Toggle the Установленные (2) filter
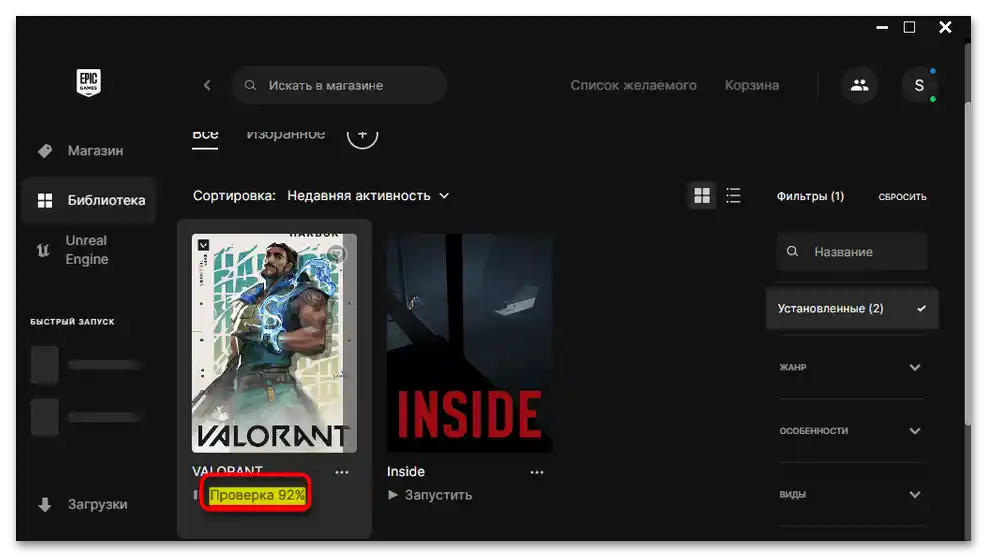Image resolution: width=987 pixels, height=557 pixels. pyautogui.click(x=852, y=308)
